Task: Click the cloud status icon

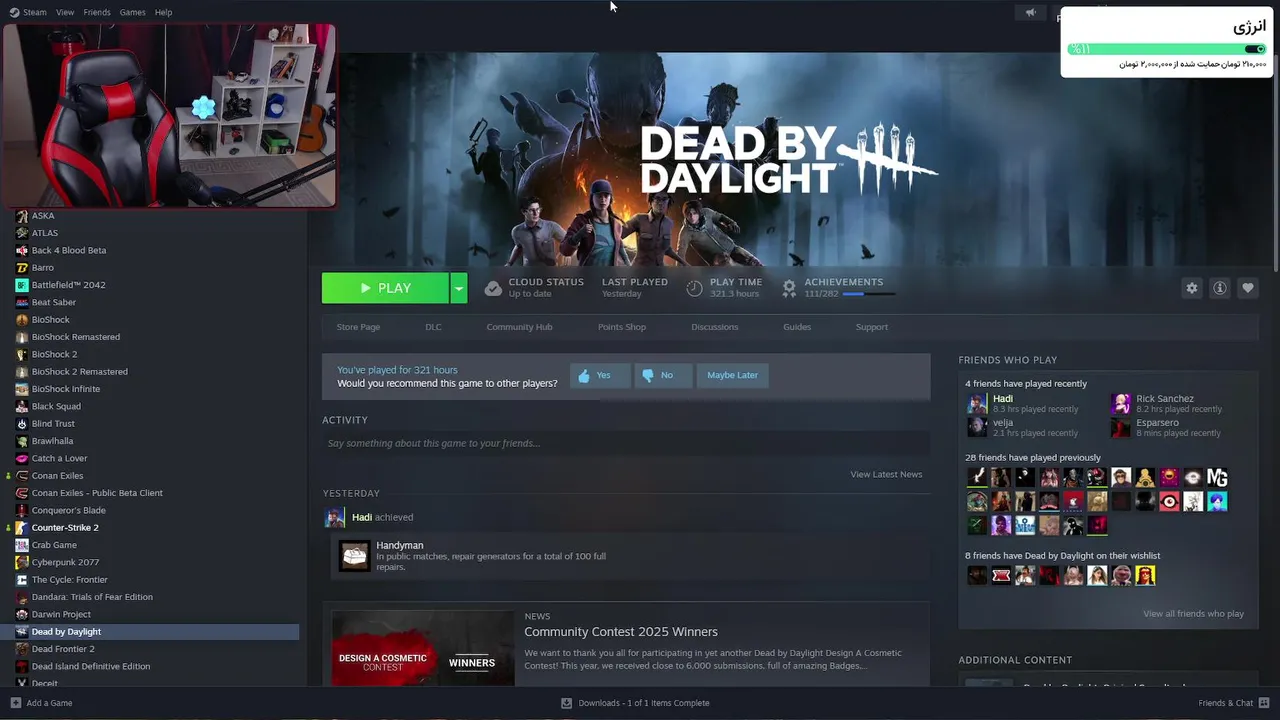Action: 493,288
